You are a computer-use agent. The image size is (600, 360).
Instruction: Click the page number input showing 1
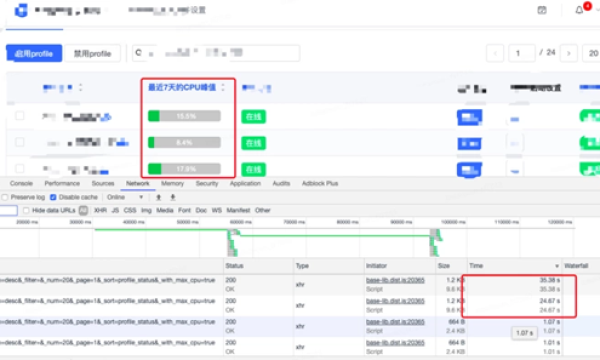pyautogui.click(x=522, y=53)
